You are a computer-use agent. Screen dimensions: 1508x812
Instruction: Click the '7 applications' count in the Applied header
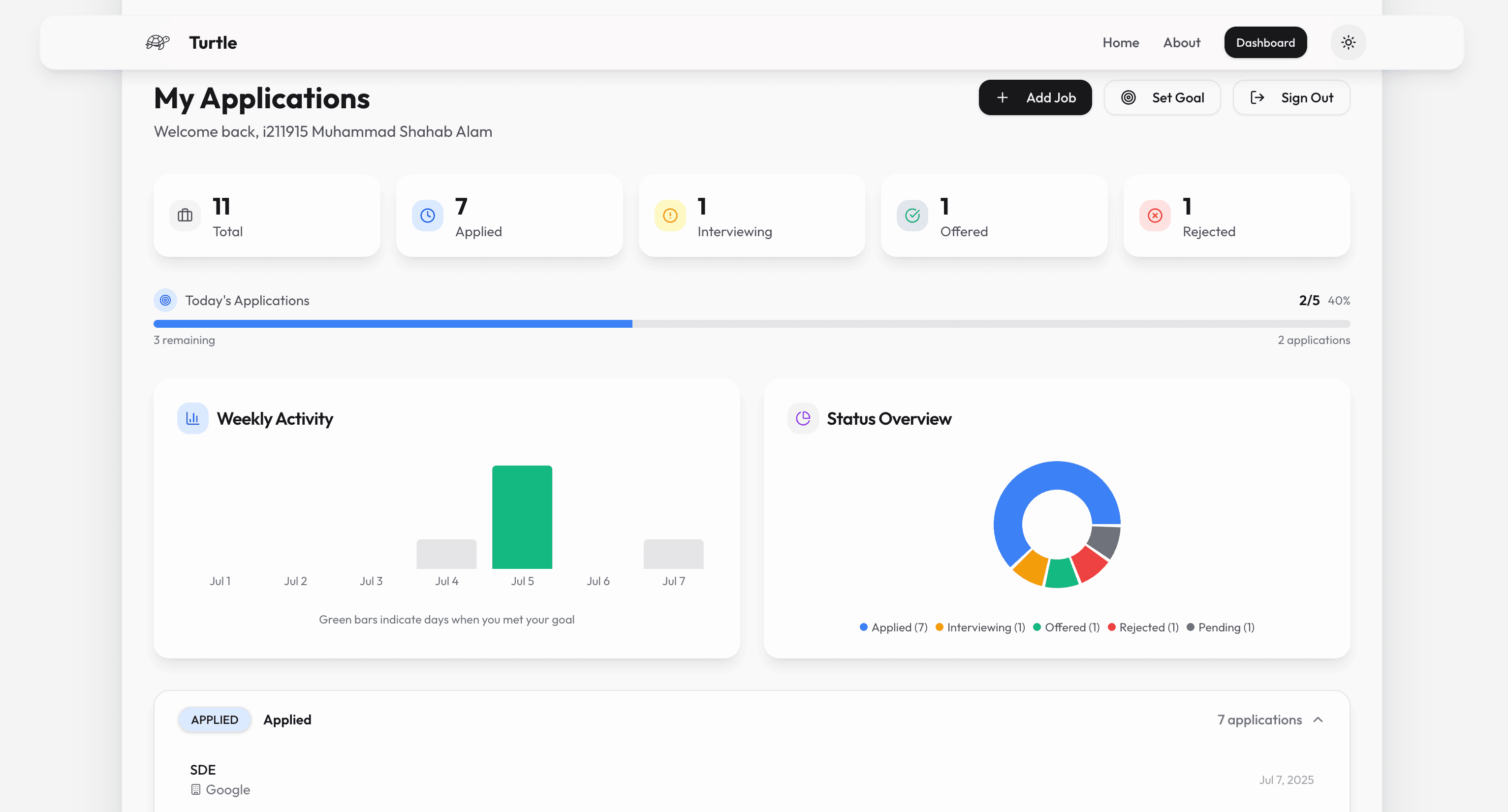1259,719
